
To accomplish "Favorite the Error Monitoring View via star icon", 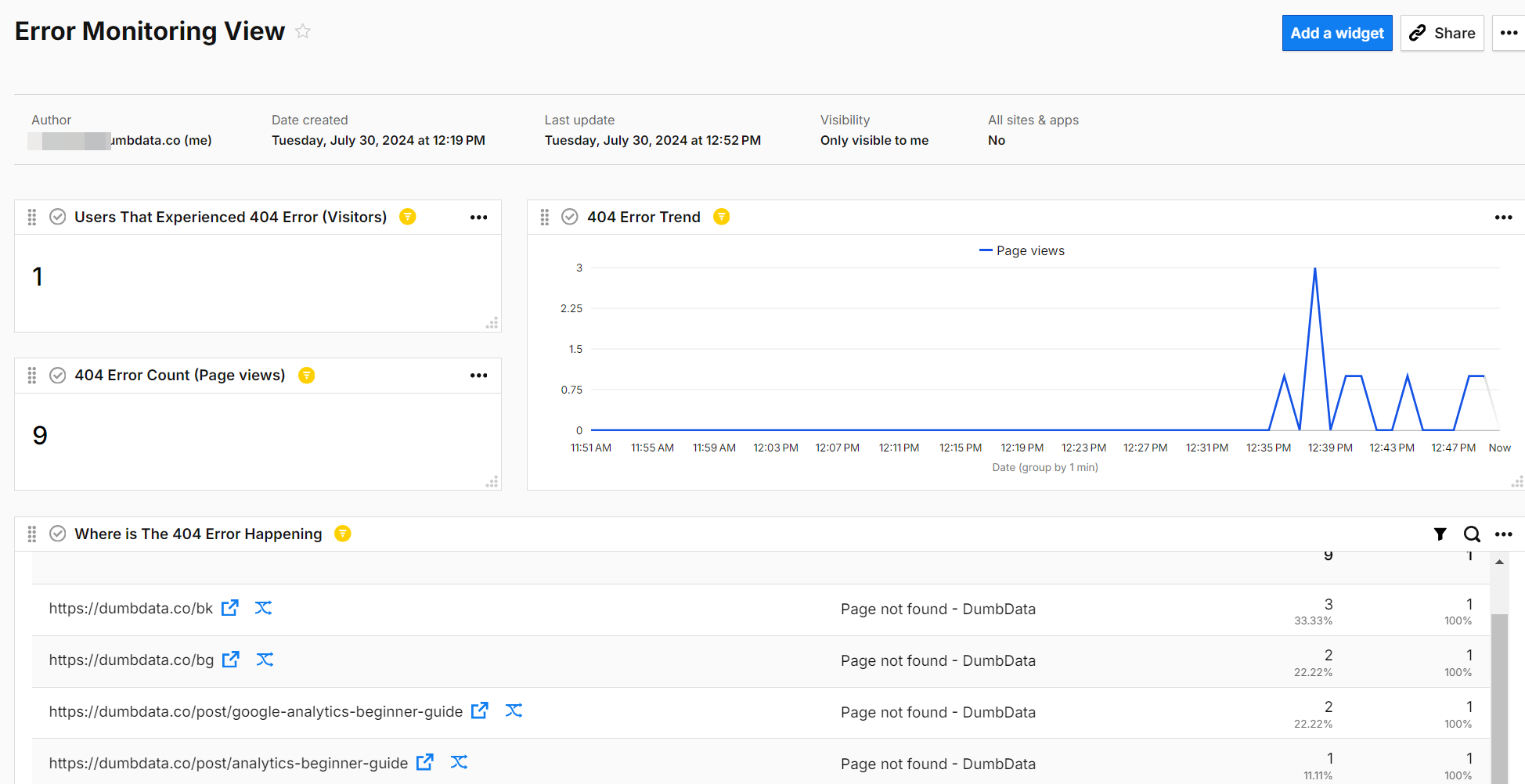I will tap(303, 31).
